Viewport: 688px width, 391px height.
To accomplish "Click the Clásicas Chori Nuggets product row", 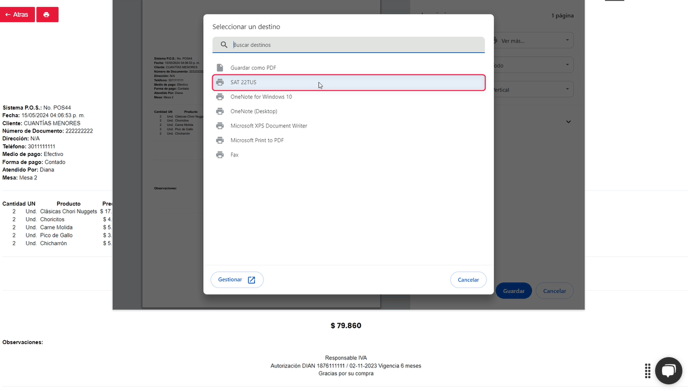I will 57,212.
